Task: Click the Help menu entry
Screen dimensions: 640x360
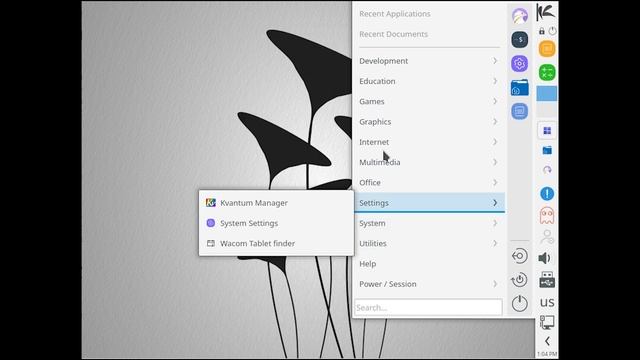Action: tap(429, 264)
